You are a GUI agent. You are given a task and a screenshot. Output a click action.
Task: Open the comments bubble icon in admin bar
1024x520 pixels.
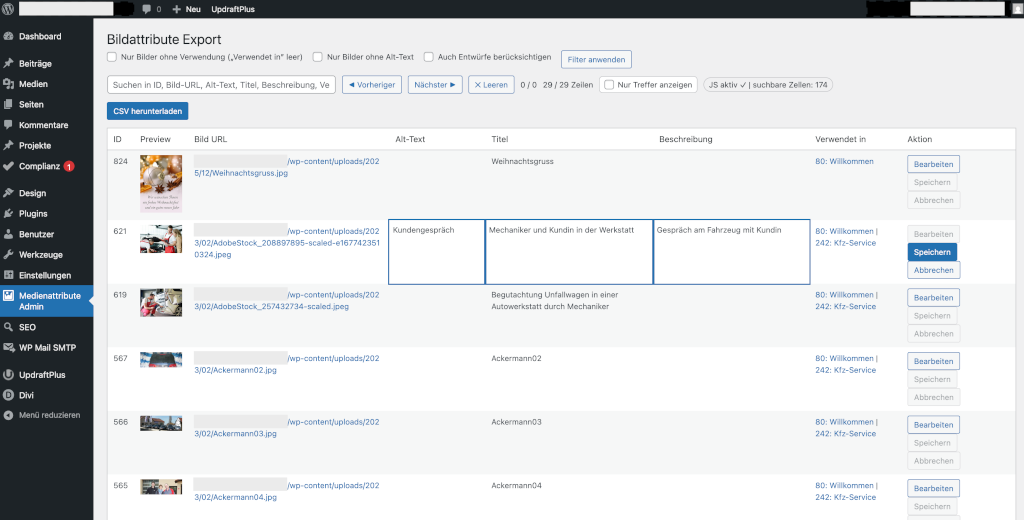click(x=147, y=9)
